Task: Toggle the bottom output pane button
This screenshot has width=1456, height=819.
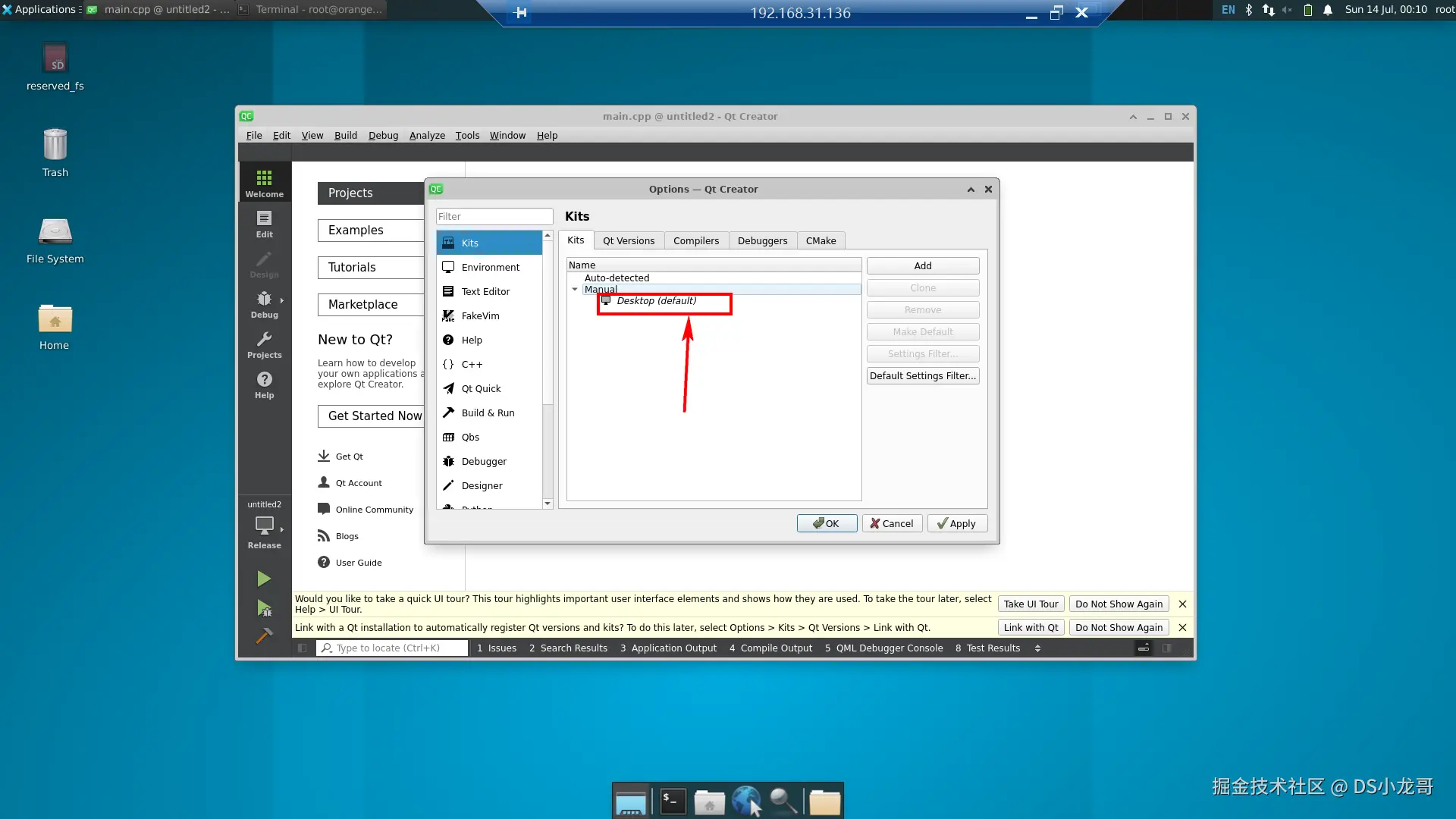Action: point(1143,648)
